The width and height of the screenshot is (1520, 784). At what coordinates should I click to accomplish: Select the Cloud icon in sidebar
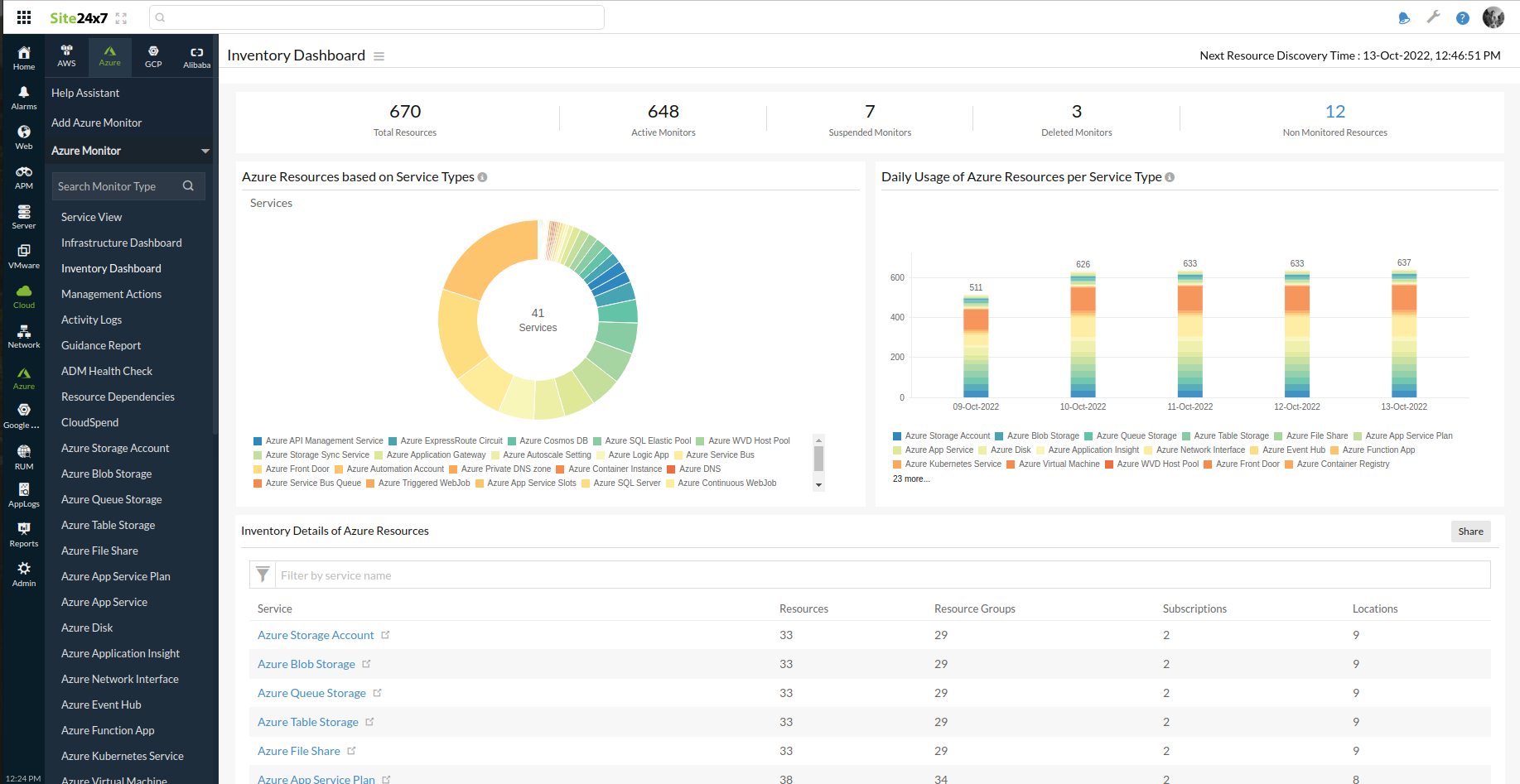(x=23, y=295)
